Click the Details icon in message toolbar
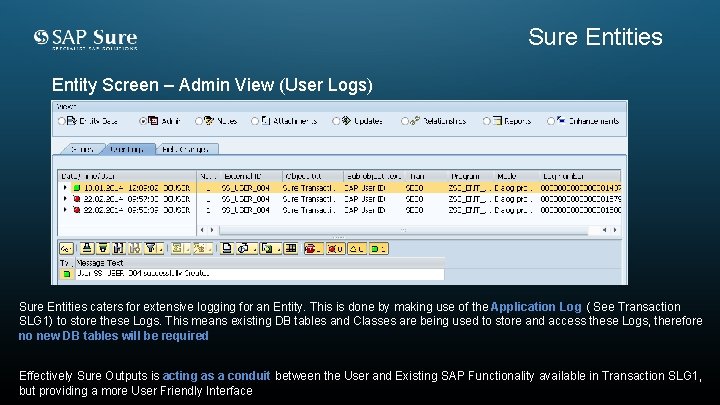The image size is (720, 405). [x=66, y=249]
